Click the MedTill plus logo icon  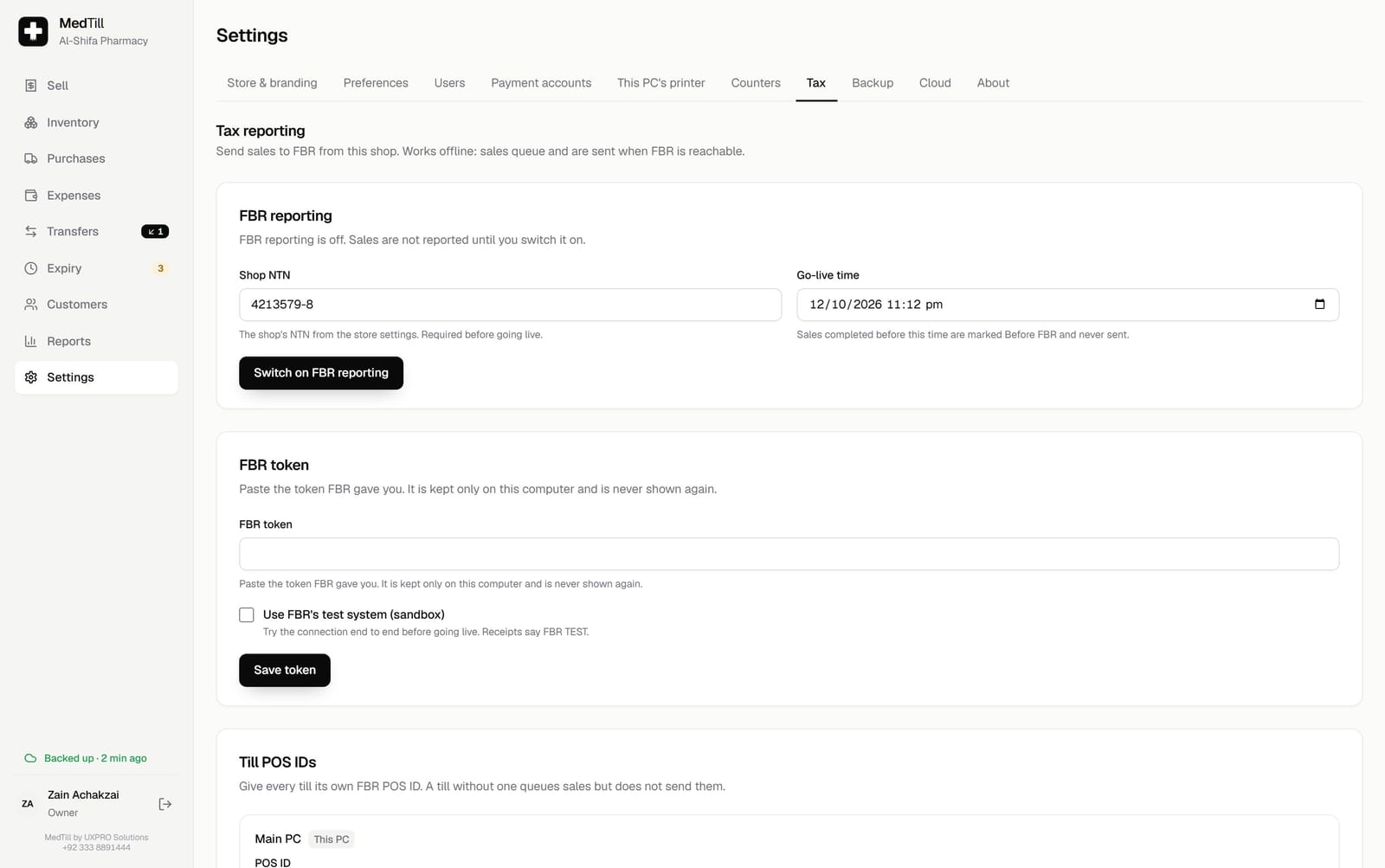tap(33, 31)
